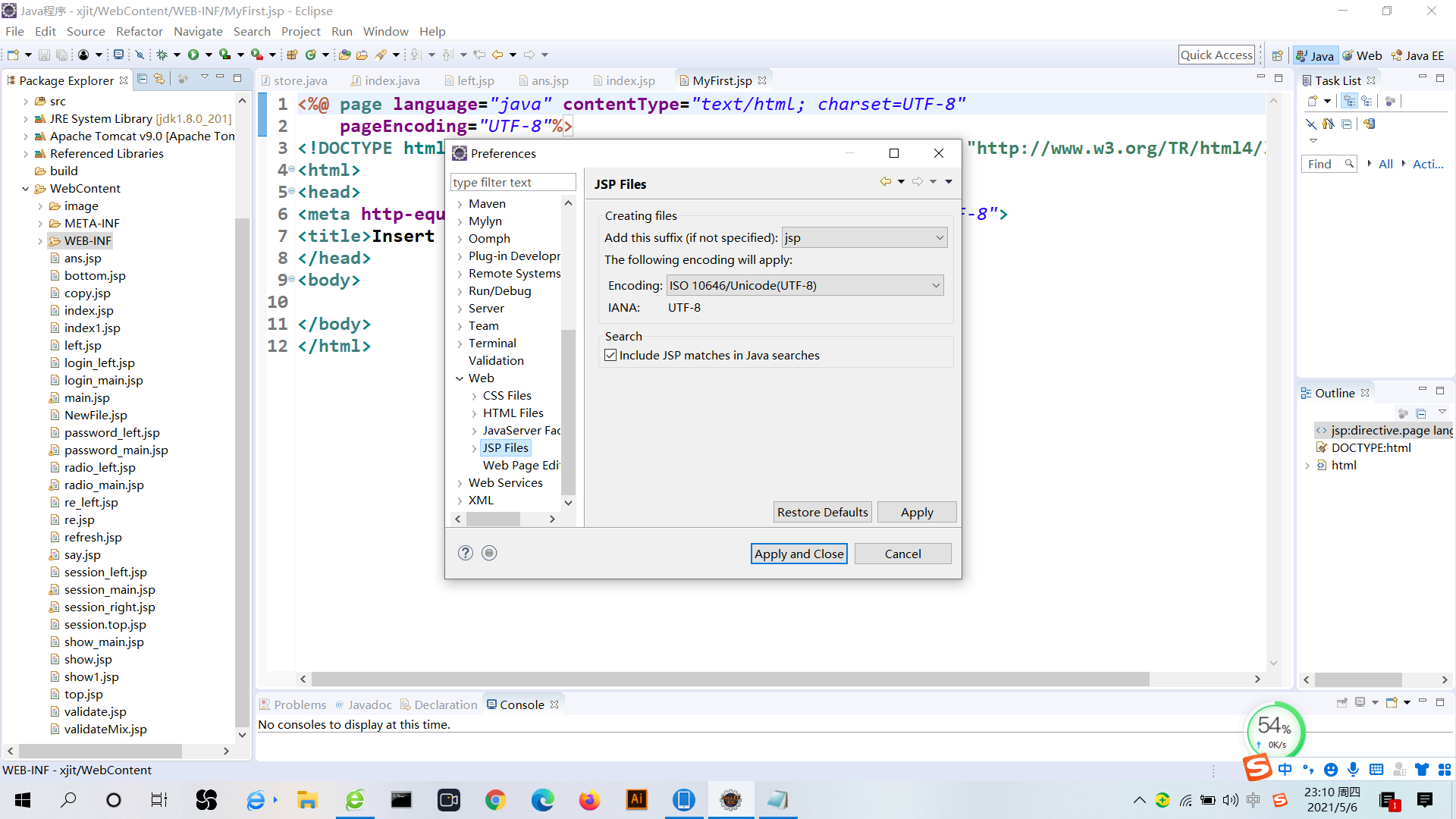Click the Preferences help question mark icon
Viewport: 1456px width, 819px height.
[x=466, y=553]
